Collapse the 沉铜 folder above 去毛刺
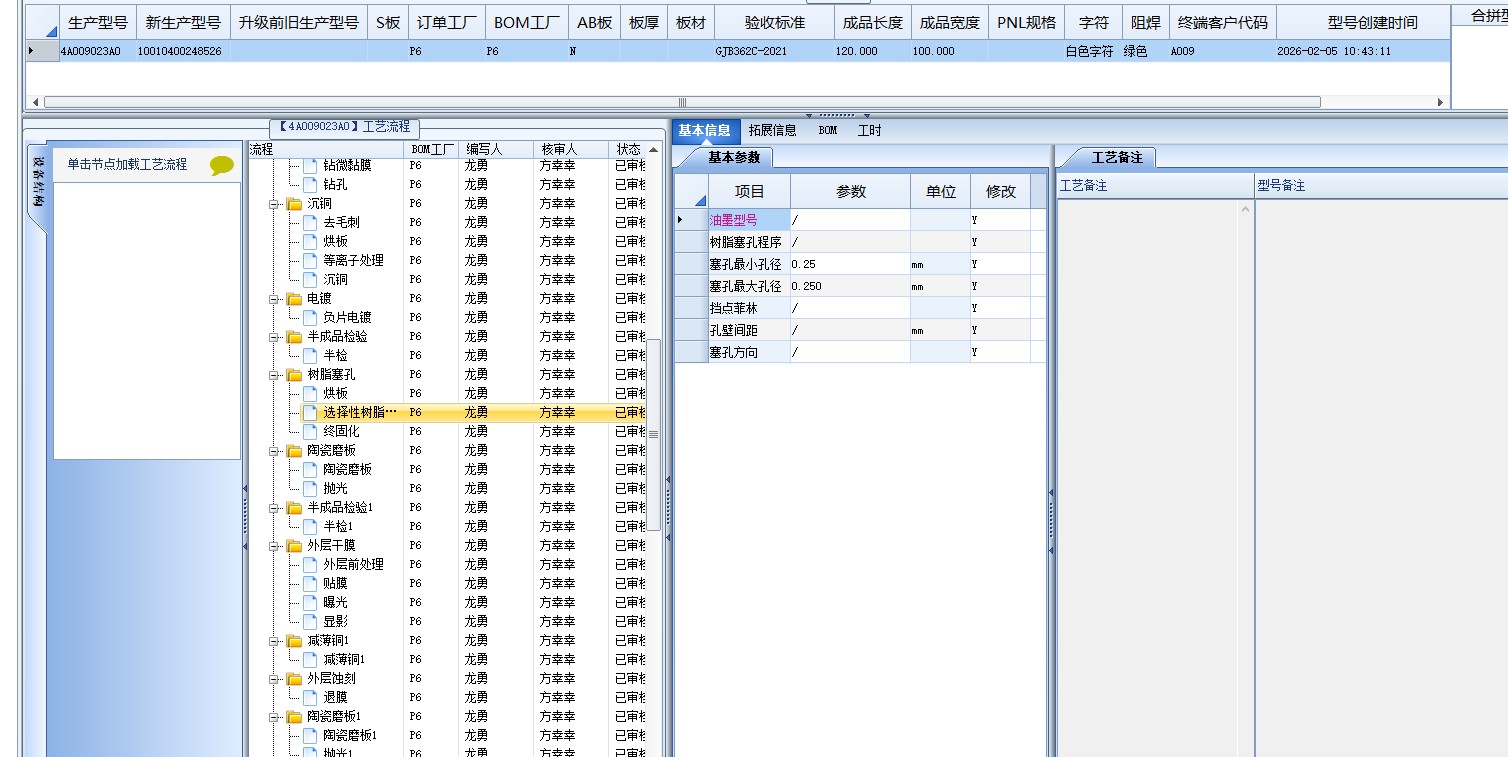 [x=274, y=204]
